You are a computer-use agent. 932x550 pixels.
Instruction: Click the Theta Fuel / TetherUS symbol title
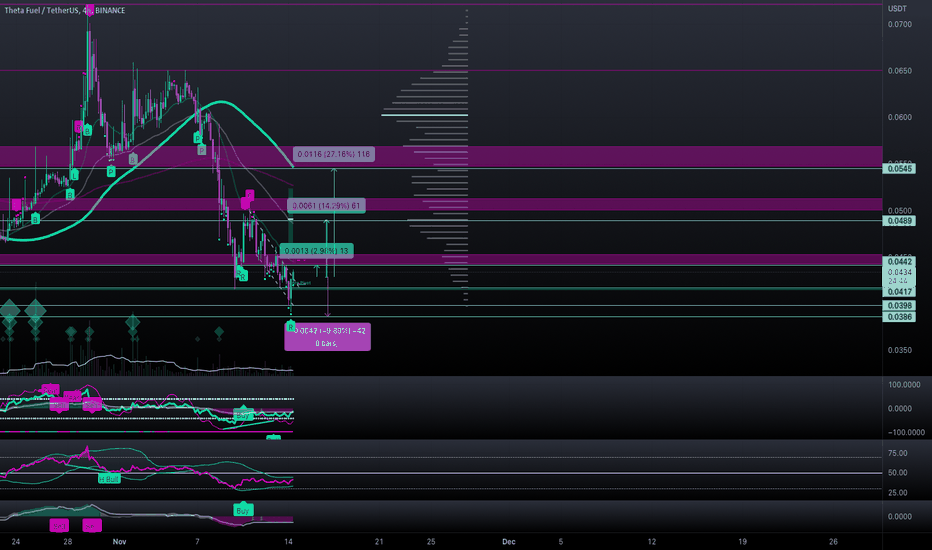click(42, 10)
